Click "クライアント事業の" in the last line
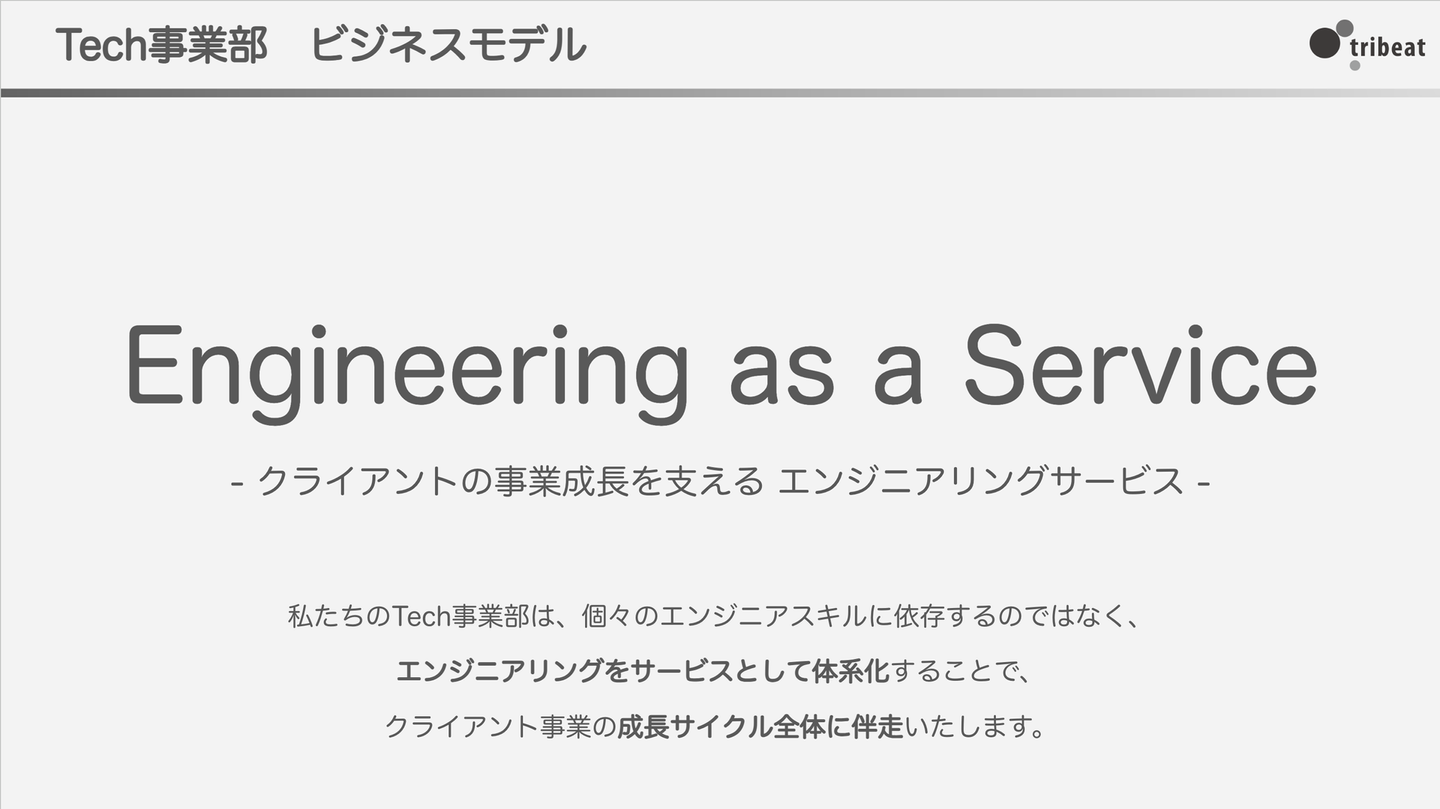This screenshot has width=1440, height=809. [500, 727]
